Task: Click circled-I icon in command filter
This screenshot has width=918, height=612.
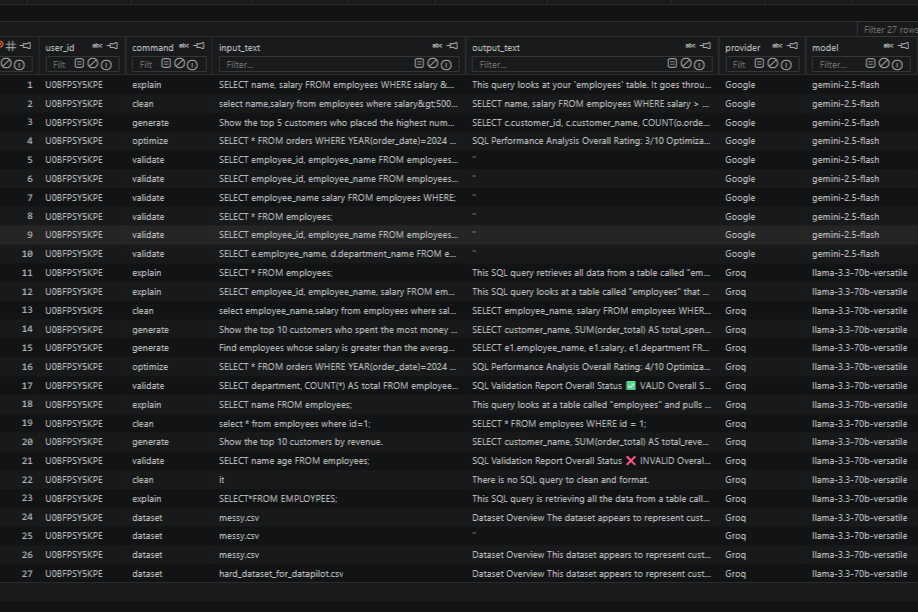Action: pos(193,64)
